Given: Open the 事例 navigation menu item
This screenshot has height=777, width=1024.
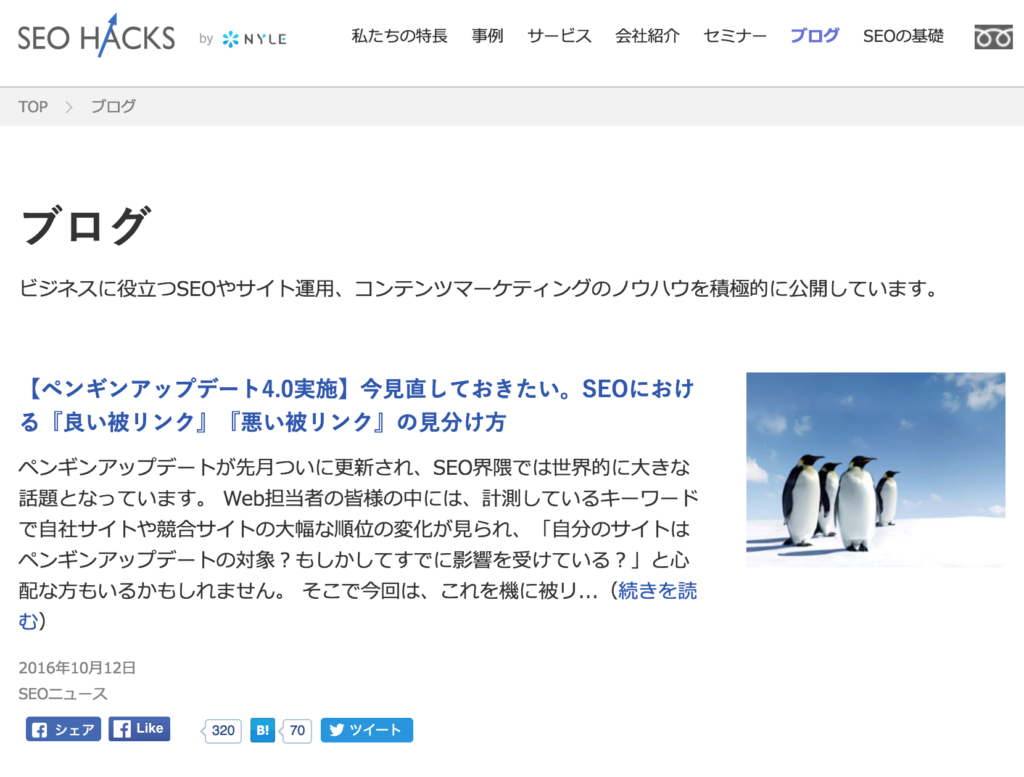Looking at the screenshot, I should [x=487, y=36].
